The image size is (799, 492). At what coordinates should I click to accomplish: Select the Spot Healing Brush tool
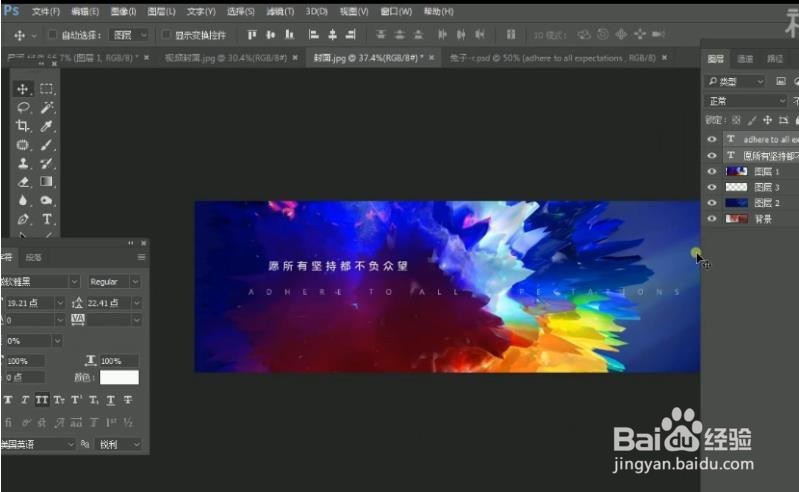pos(22,145)
